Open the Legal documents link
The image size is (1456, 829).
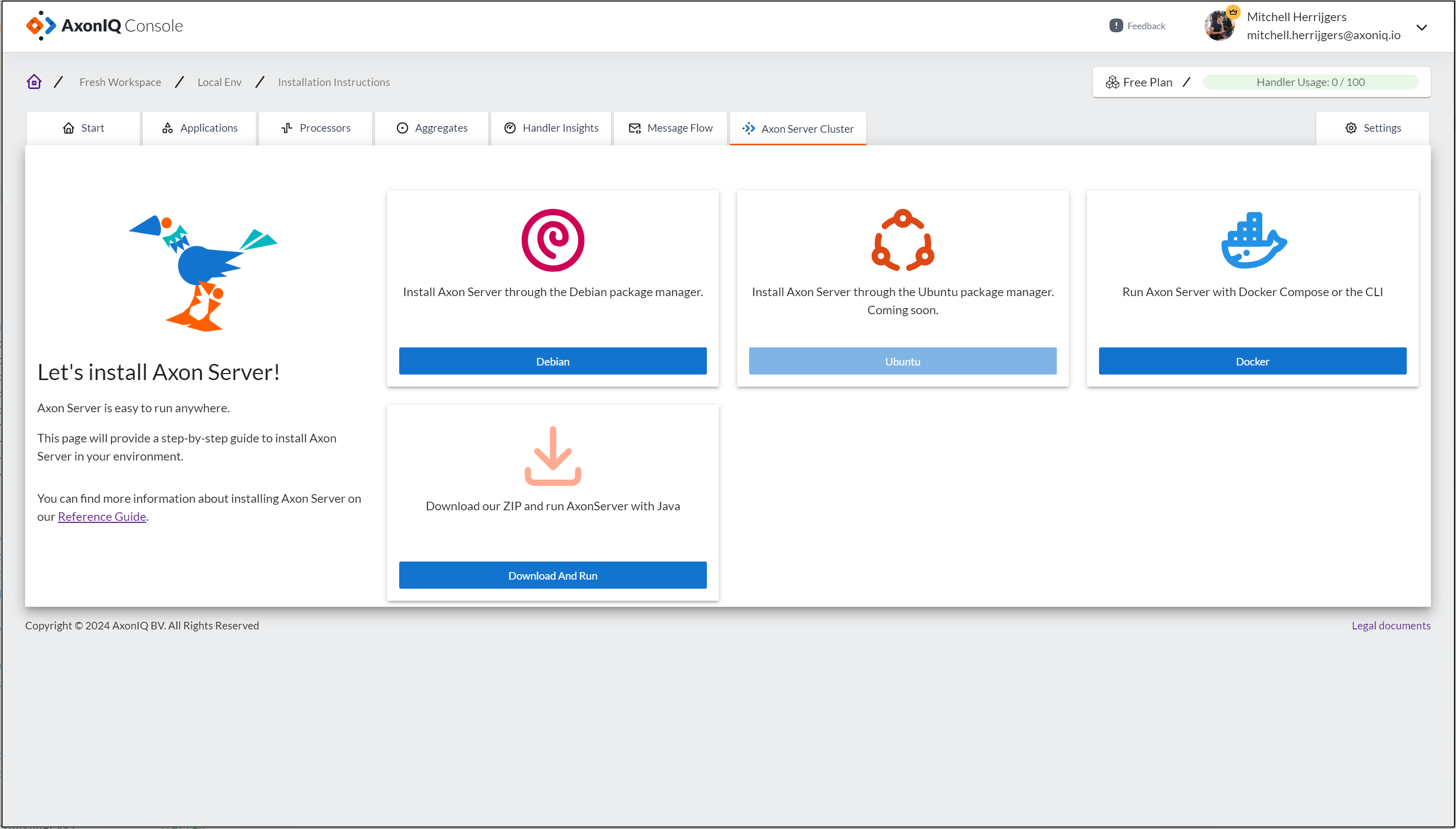(x=1391, y=625)
